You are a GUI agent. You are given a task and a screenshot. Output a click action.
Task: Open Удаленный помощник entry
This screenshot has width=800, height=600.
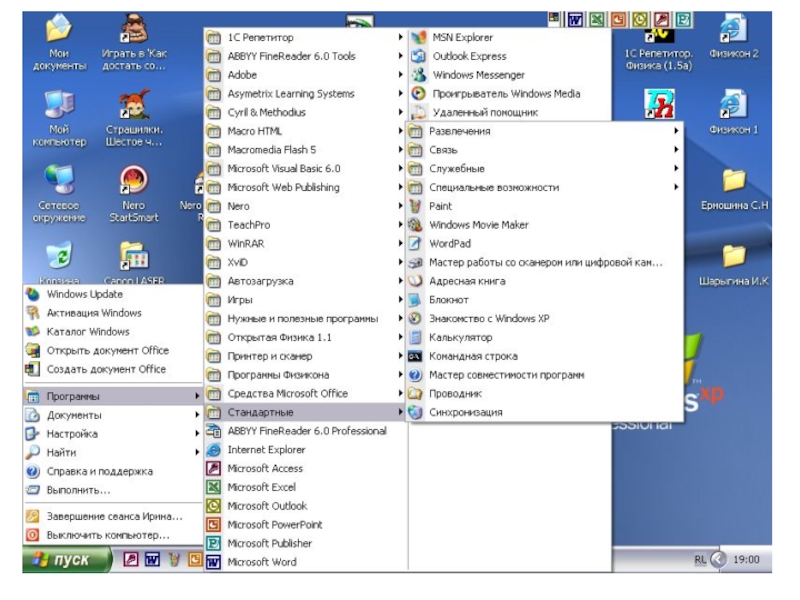click(x=509, y=112)
